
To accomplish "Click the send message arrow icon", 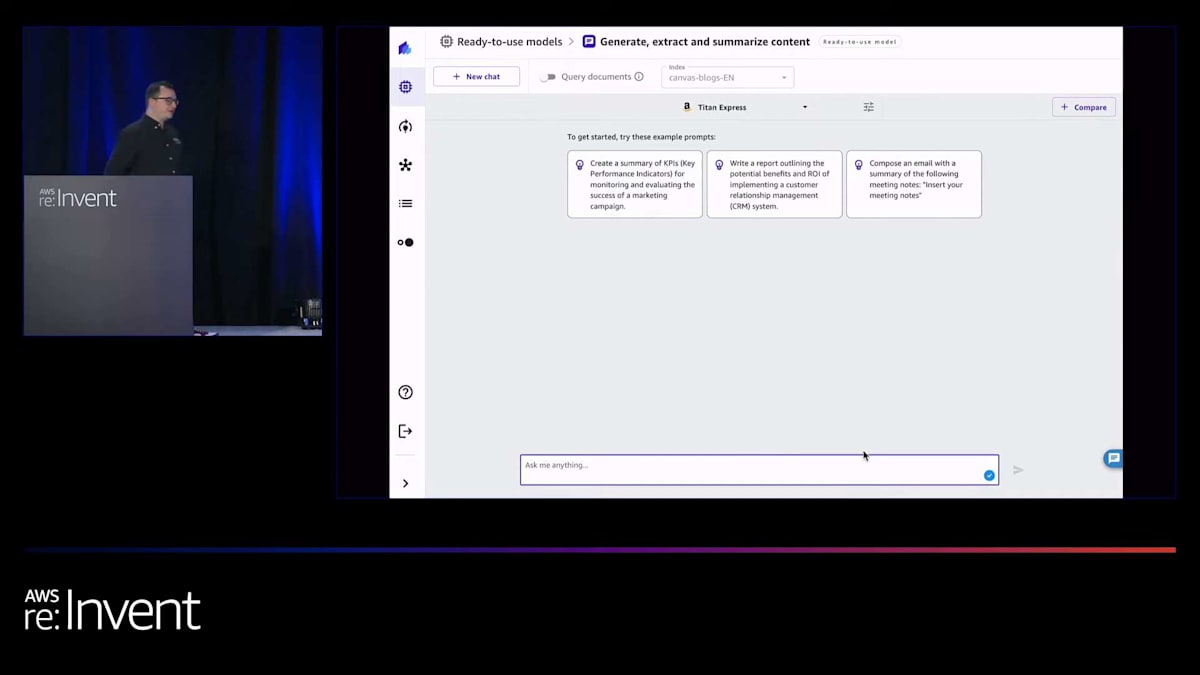I will [1018, 470].
